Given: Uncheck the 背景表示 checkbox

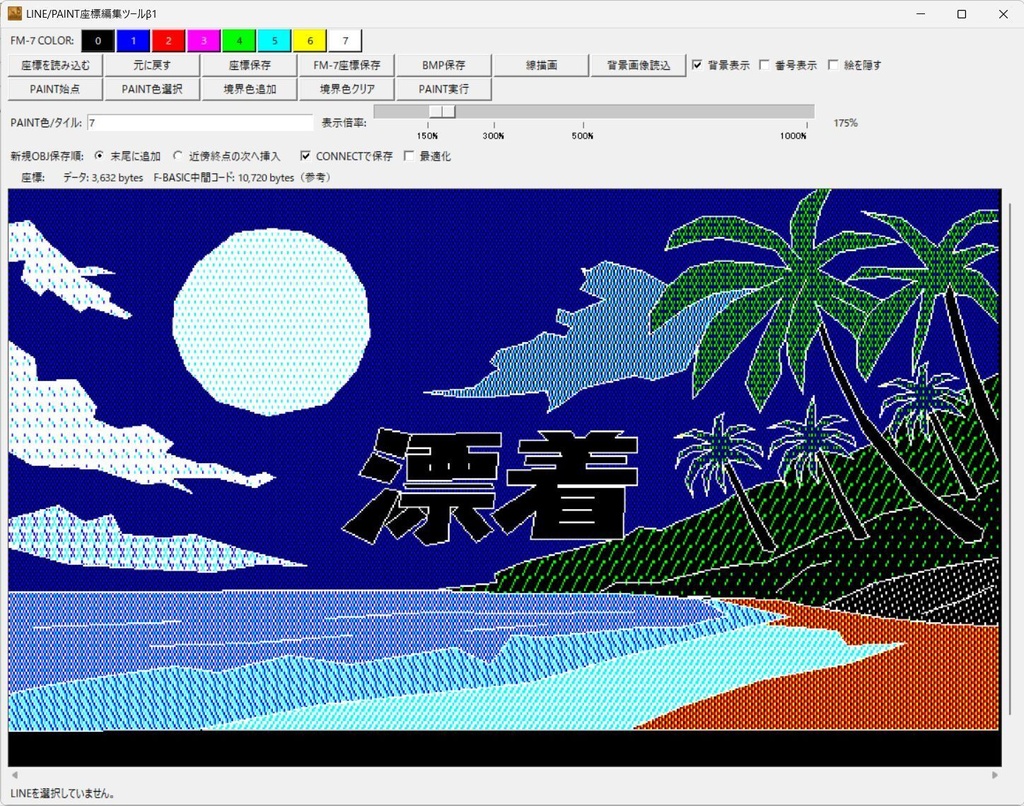Looking at the screenshot, I should tap(697, 65).
